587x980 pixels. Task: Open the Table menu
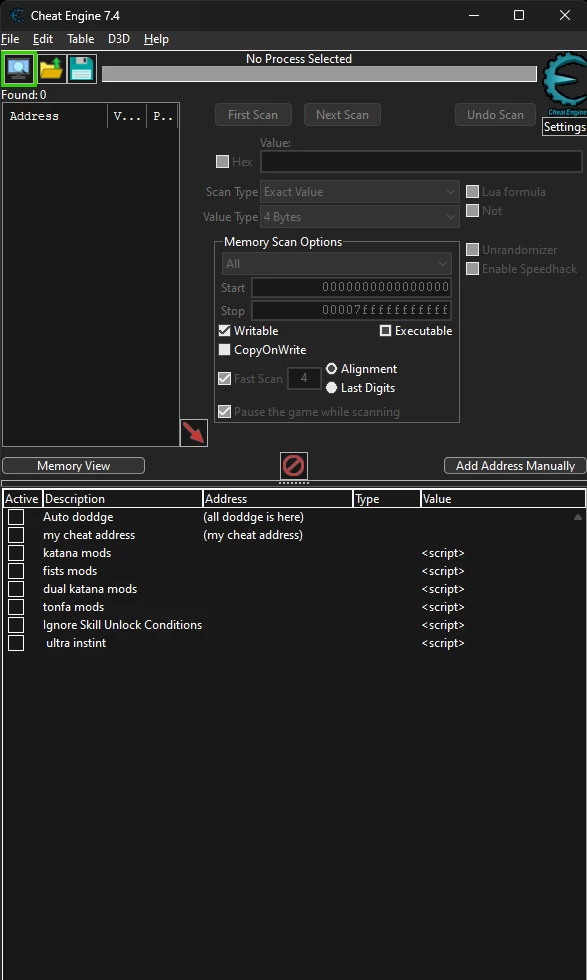tap(81, 39)
